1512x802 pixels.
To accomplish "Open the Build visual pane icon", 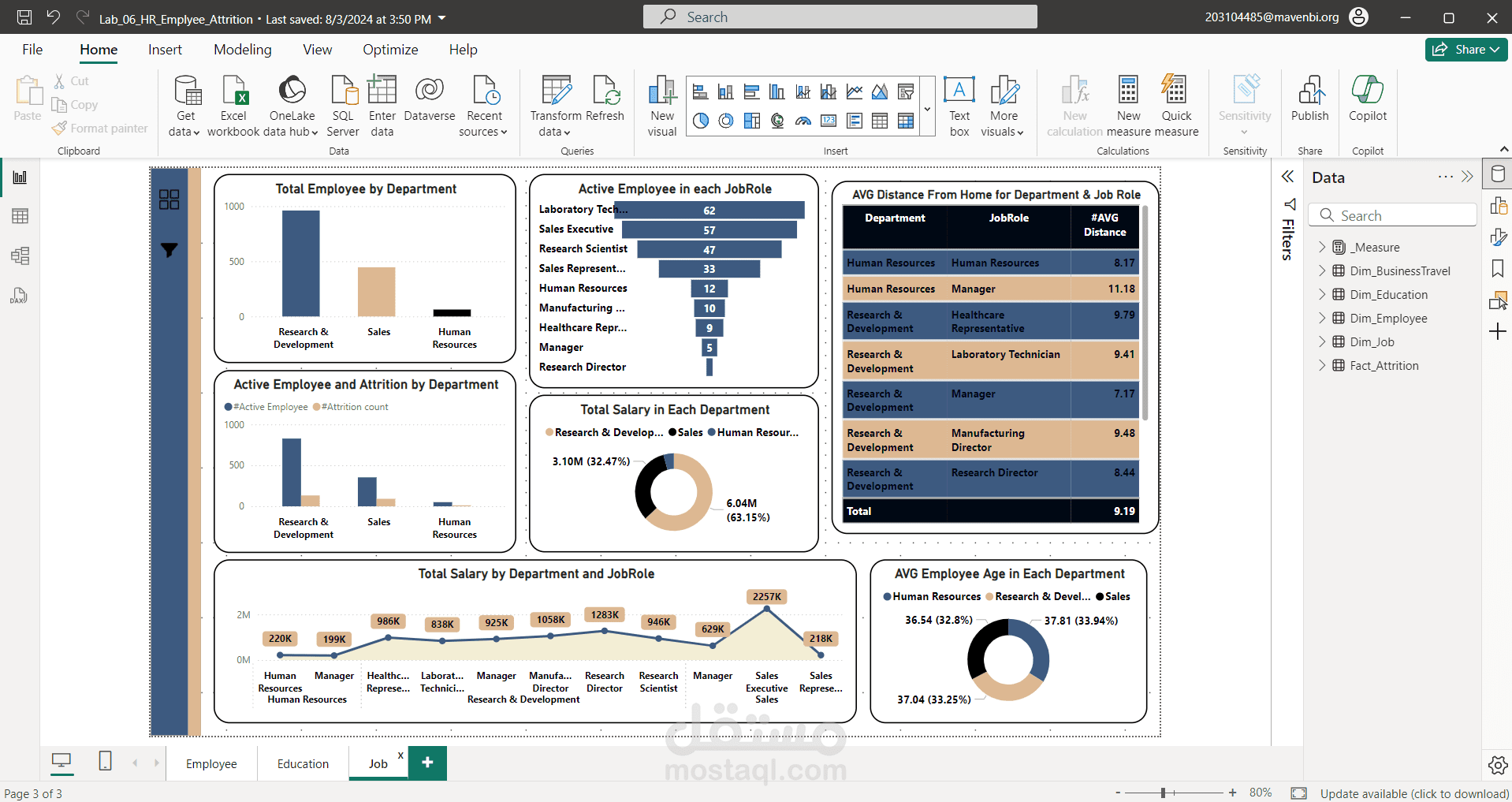I will point(1498,206).
